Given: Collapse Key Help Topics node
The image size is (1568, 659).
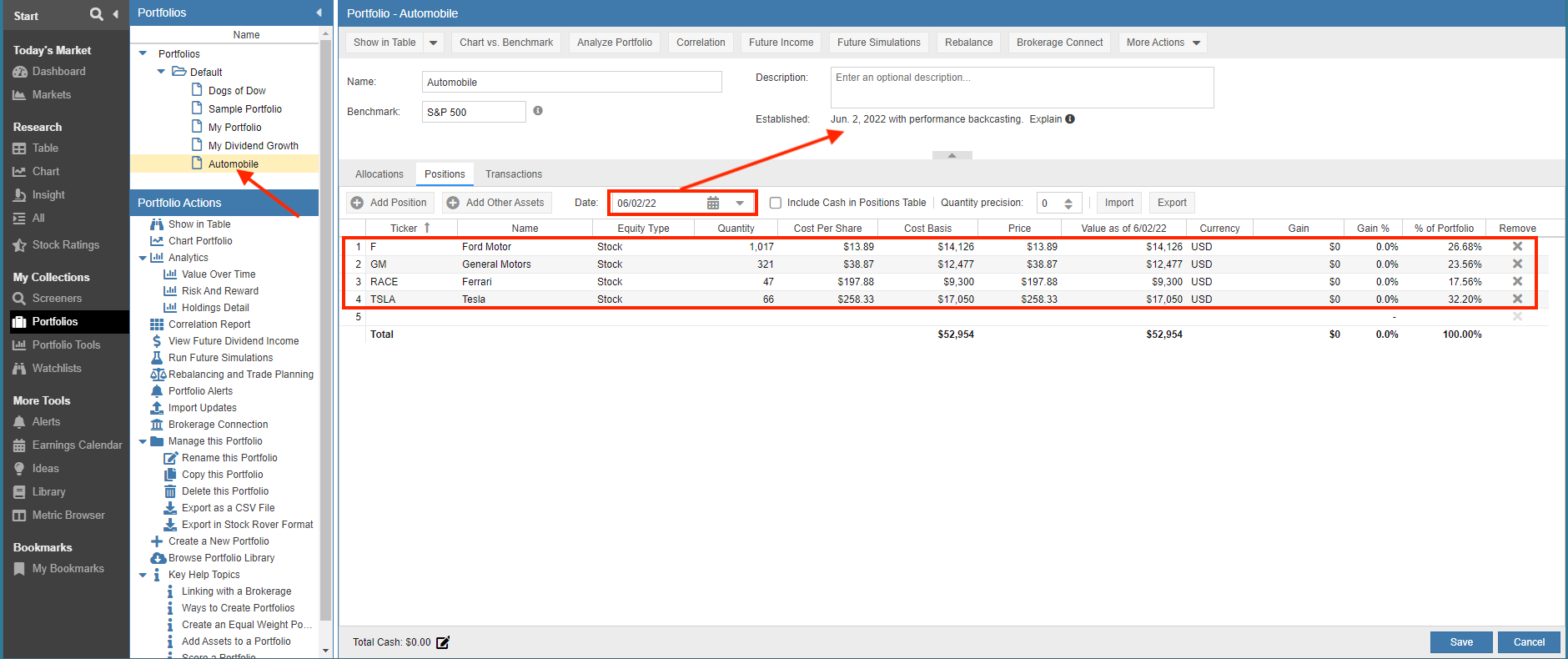Looking at the screenshot, I should tap(143, 575).
